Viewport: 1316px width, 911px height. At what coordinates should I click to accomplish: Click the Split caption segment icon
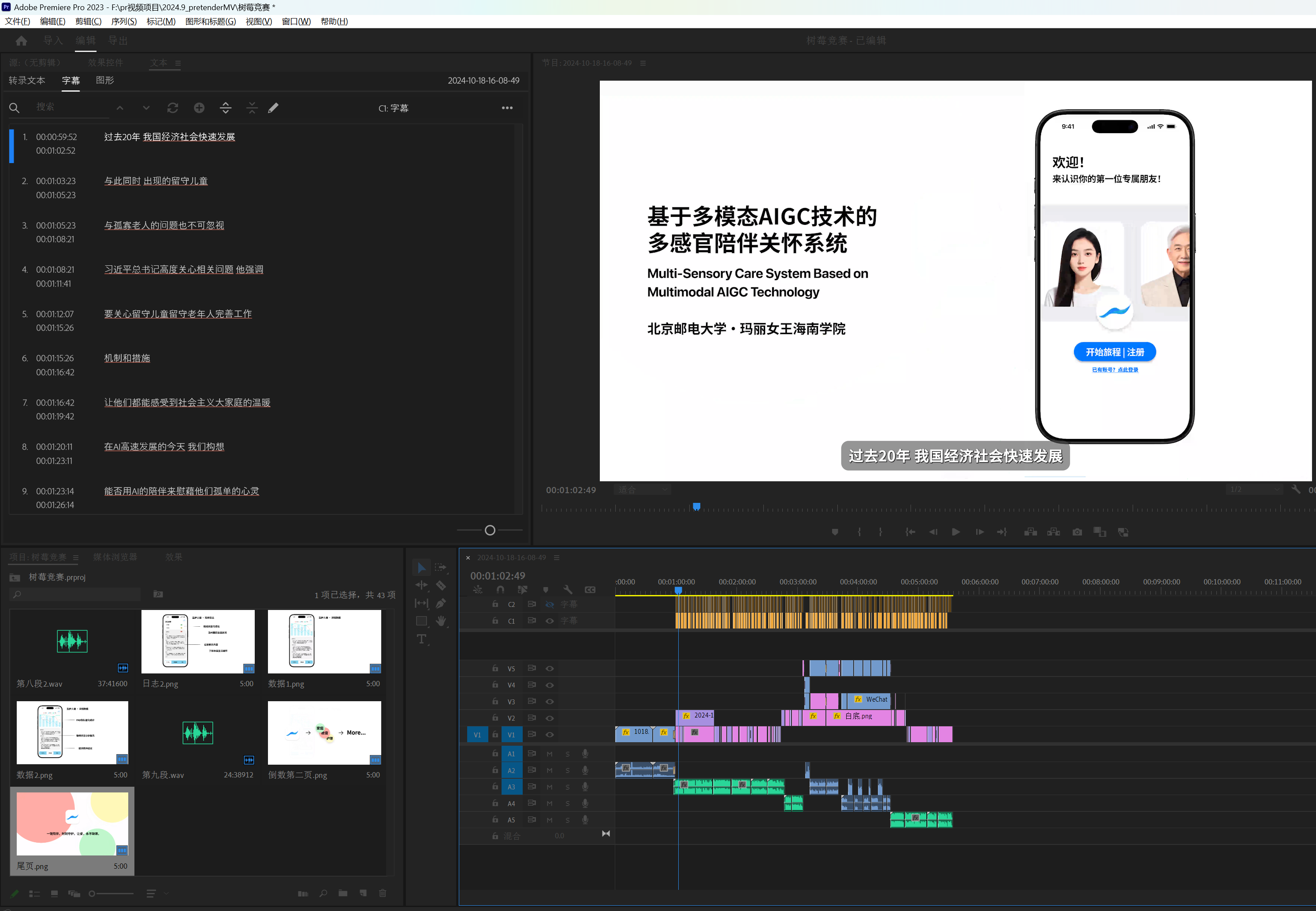tap(225, 108)
